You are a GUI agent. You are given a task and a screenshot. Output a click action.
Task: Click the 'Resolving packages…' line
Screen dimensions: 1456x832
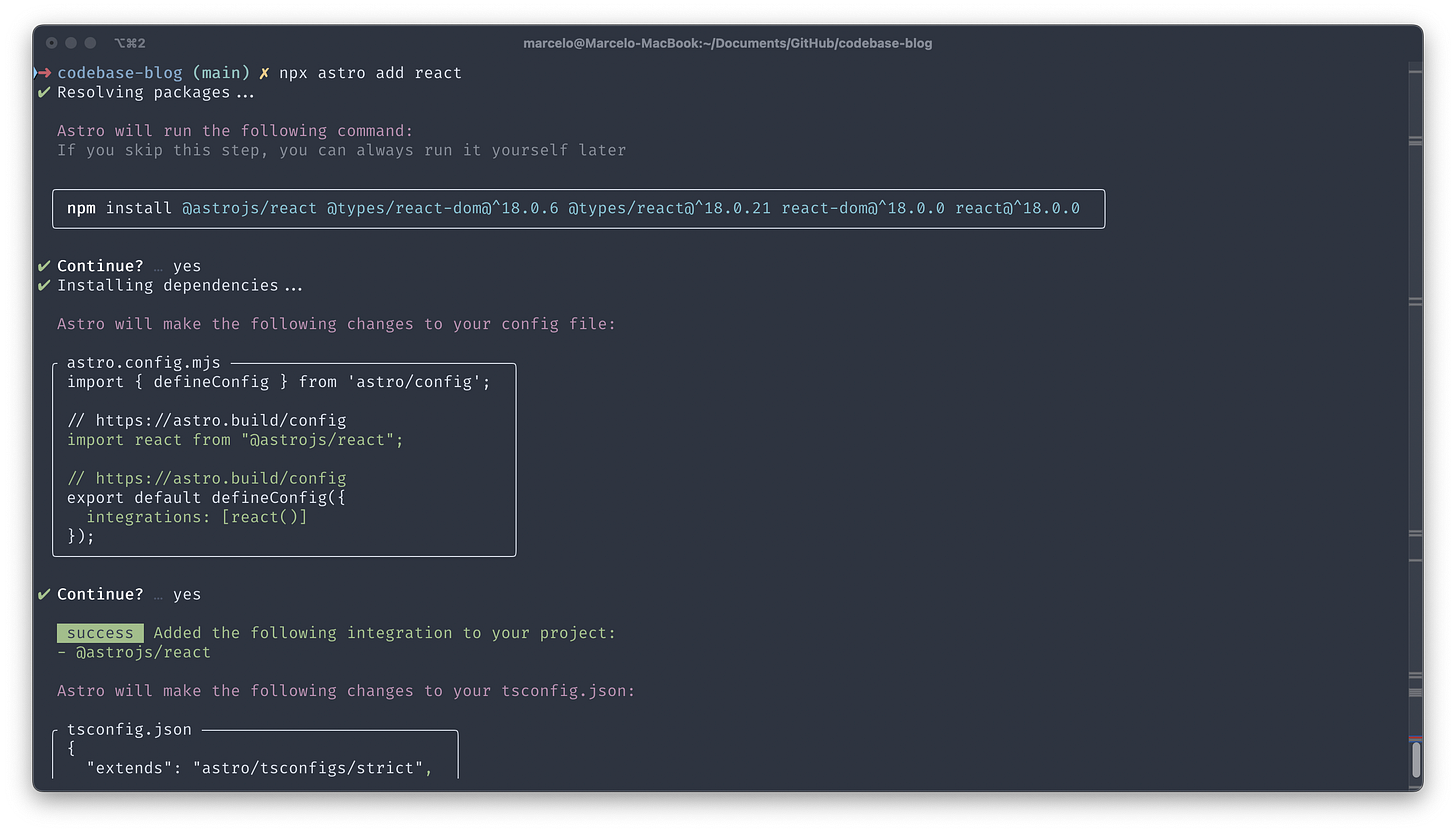pos(156,93)
